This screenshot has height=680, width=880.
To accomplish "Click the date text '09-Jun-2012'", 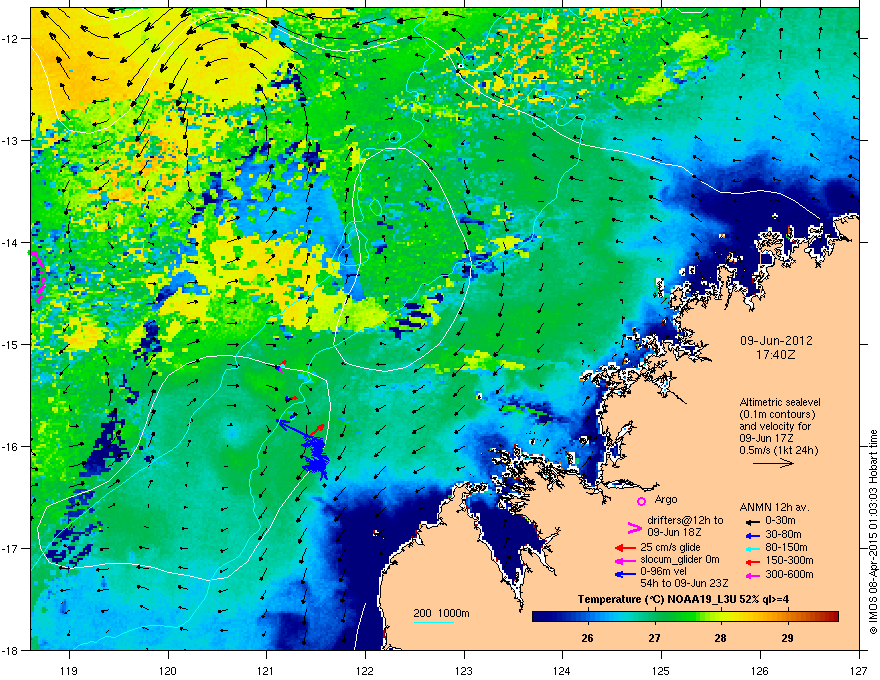I will pos(776,341).
